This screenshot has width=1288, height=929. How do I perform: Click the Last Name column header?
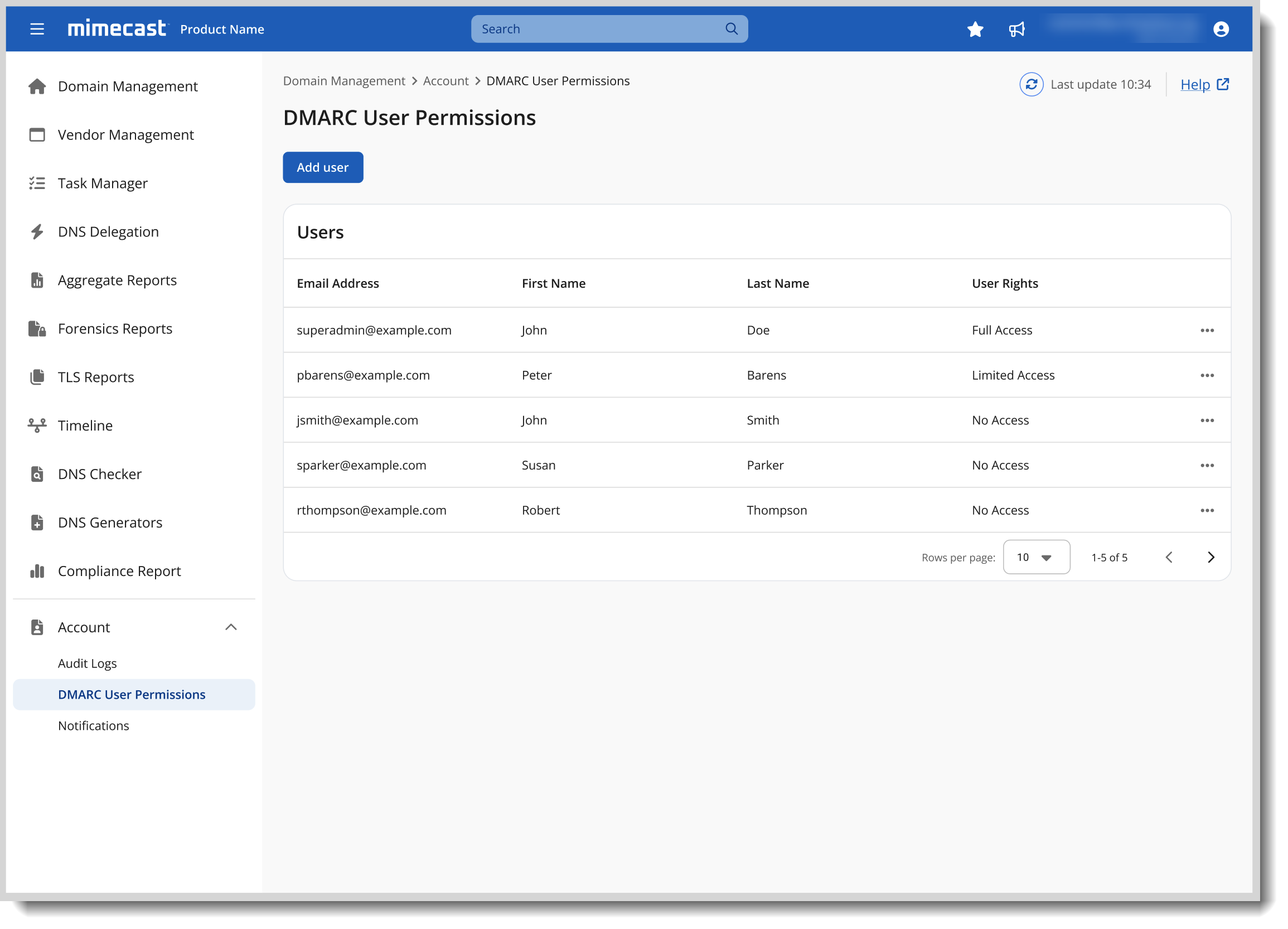pyautogui.click(x=777, y=283)
